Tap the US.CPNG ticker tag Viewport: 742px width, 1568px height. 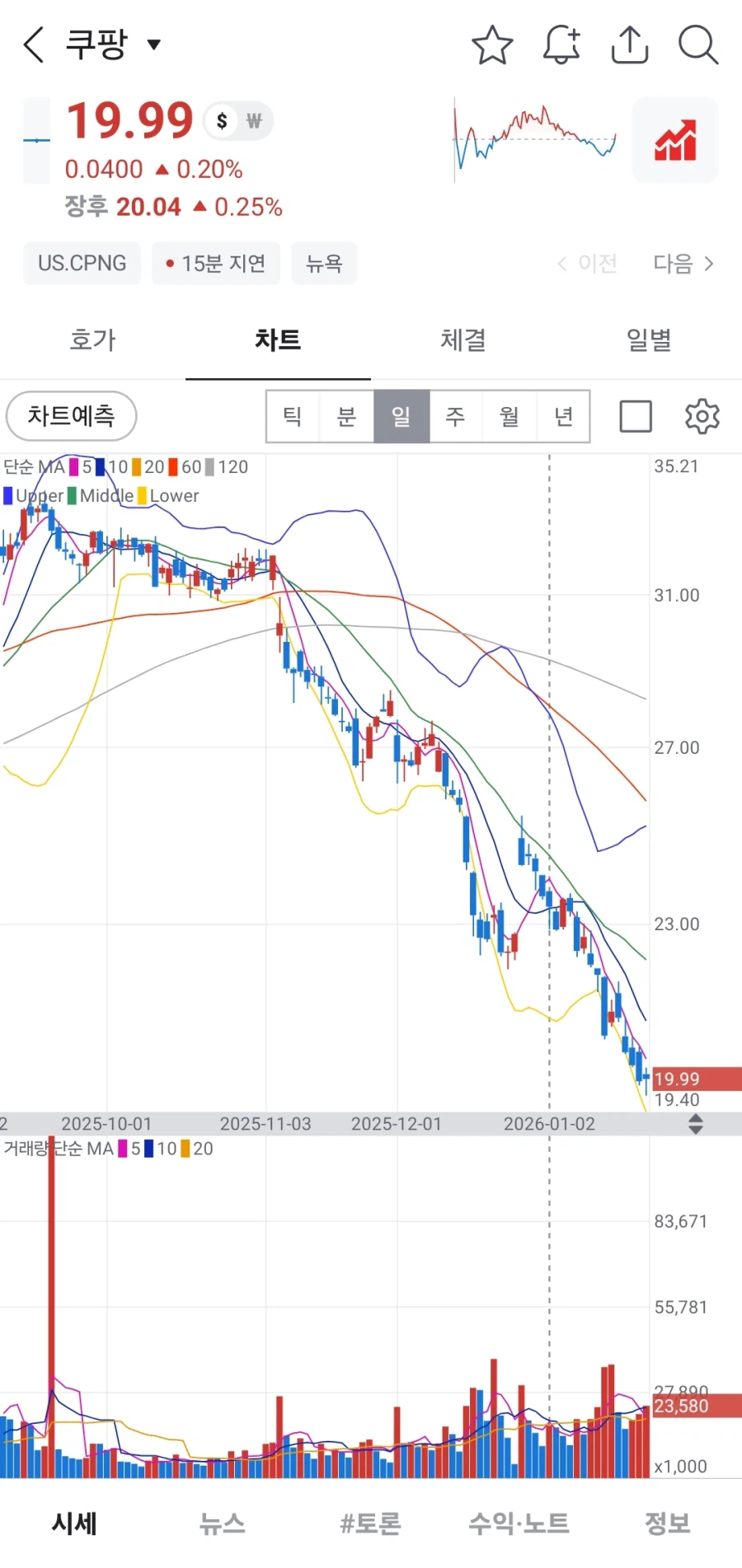pos(82,264)
